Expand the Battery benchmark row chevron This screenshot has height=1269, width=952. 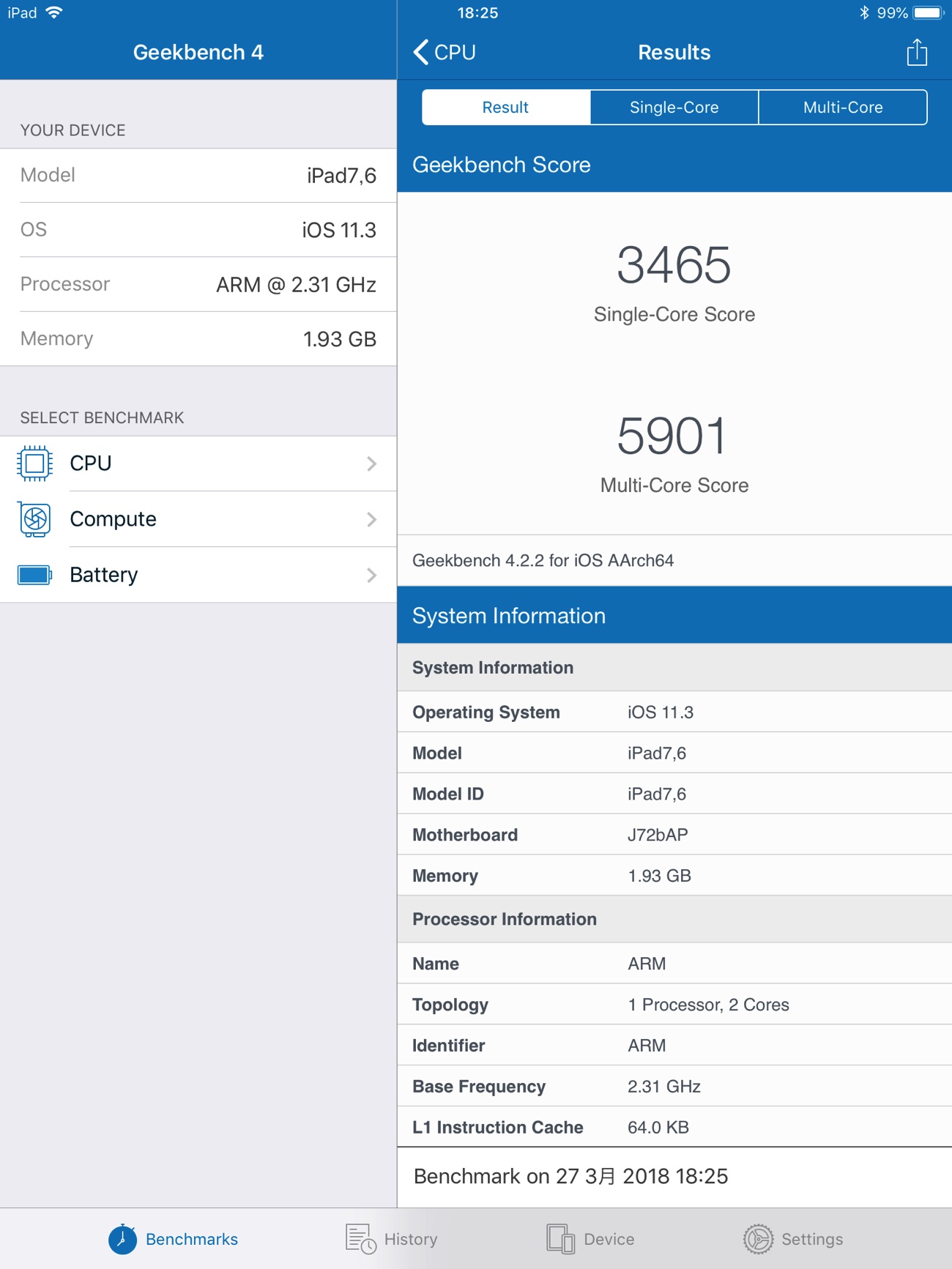point(371,575)
